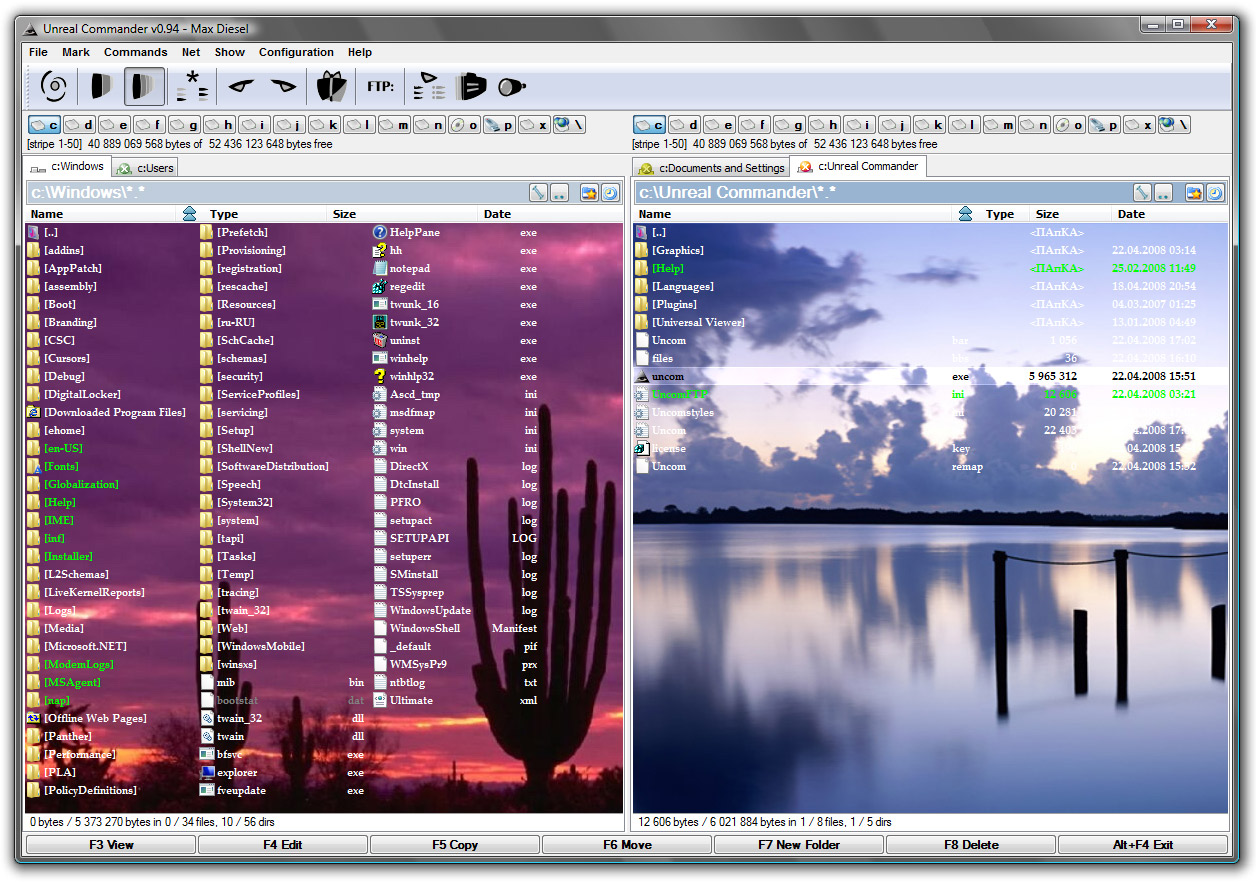The image size is (1256, 882).
Task: Go back using the left-pointing eye-shaped arrow
Action: coord(241,86)
